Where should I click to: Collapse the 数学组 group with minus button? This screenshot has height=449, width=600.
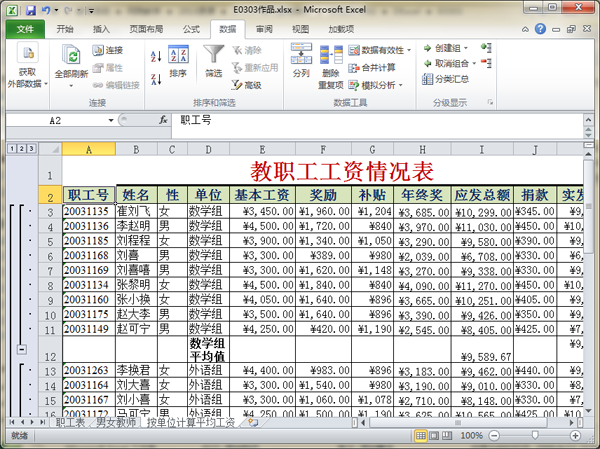coord(22,348)
